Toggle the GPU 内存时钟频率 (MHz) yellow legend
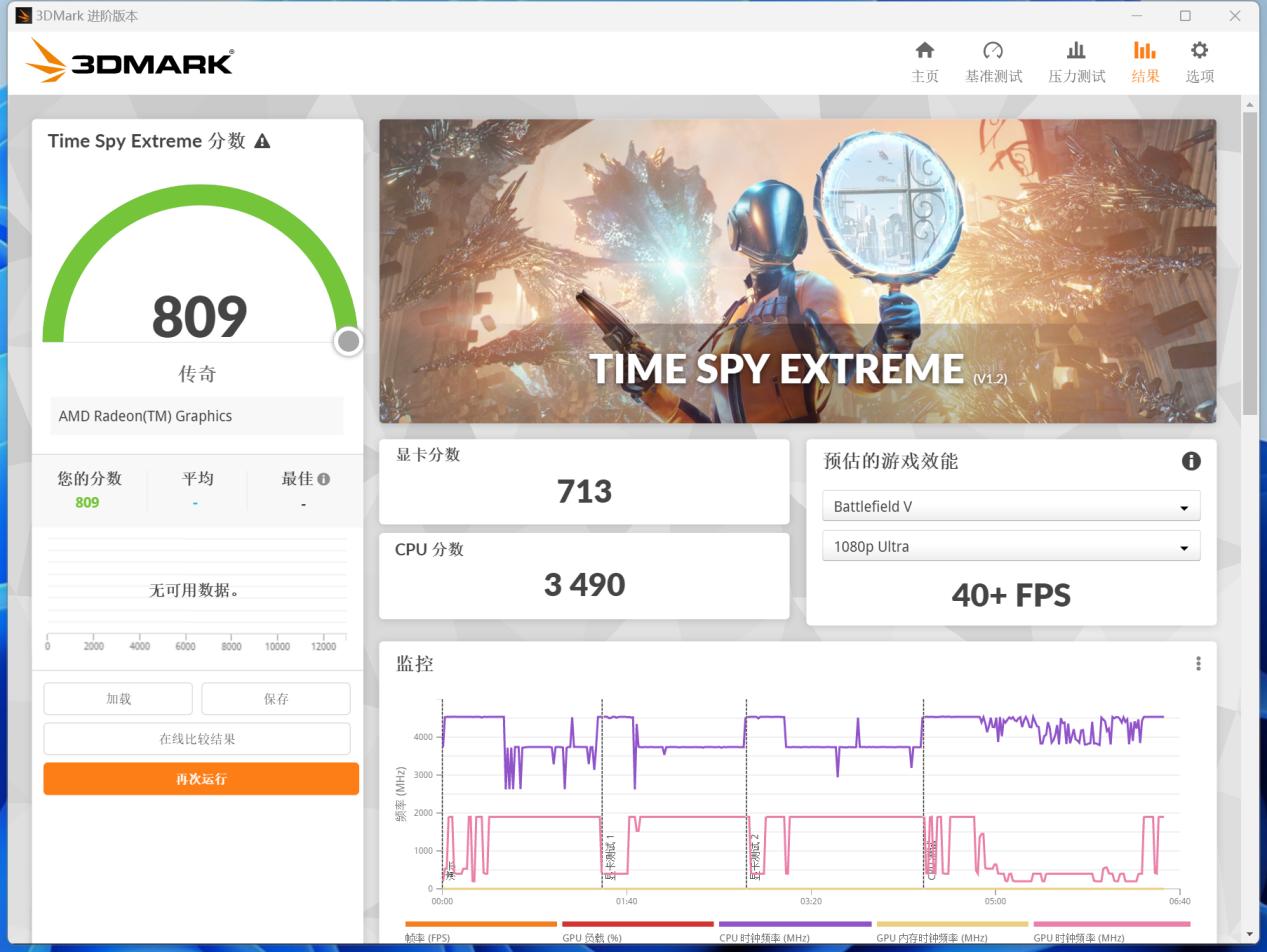1267x952 pixels. coord(952,932)
